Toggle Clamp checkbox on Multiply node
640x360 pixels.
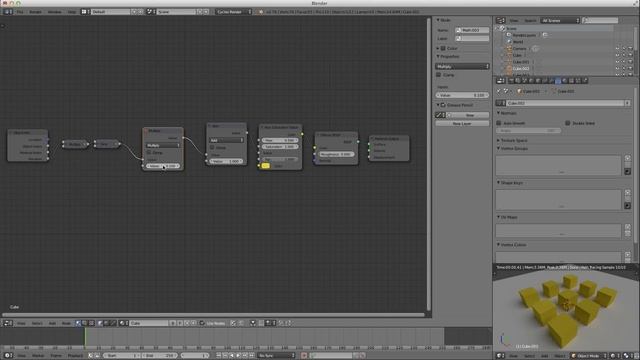click(149, 152)
